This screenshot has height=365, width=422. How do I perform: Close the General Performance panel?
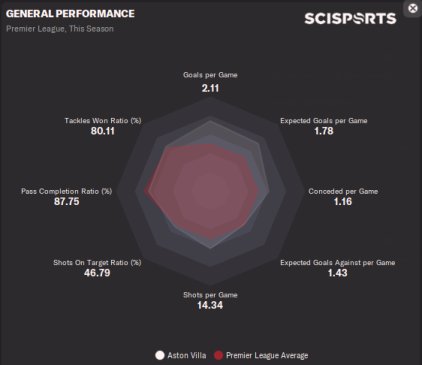tap(413, 8)
